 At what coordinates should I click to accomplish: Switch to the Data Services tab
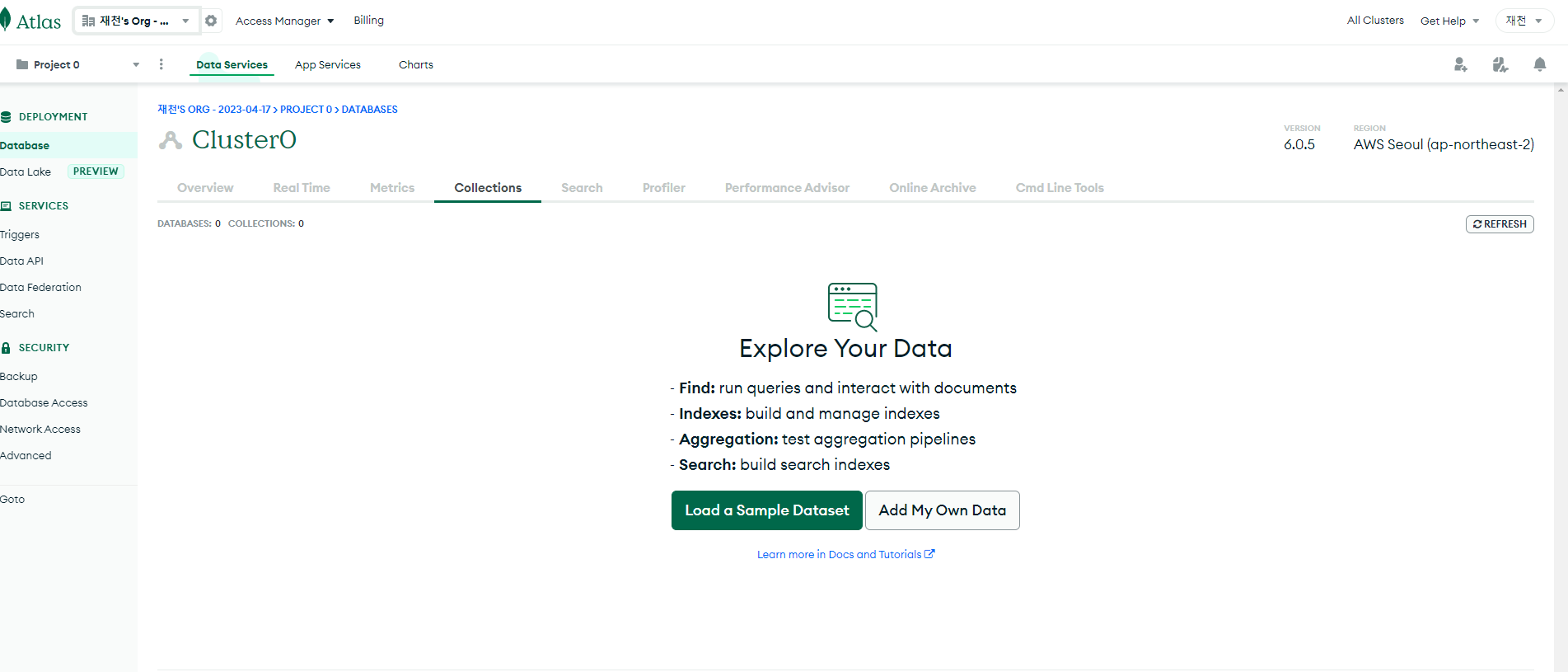(232, 64)
